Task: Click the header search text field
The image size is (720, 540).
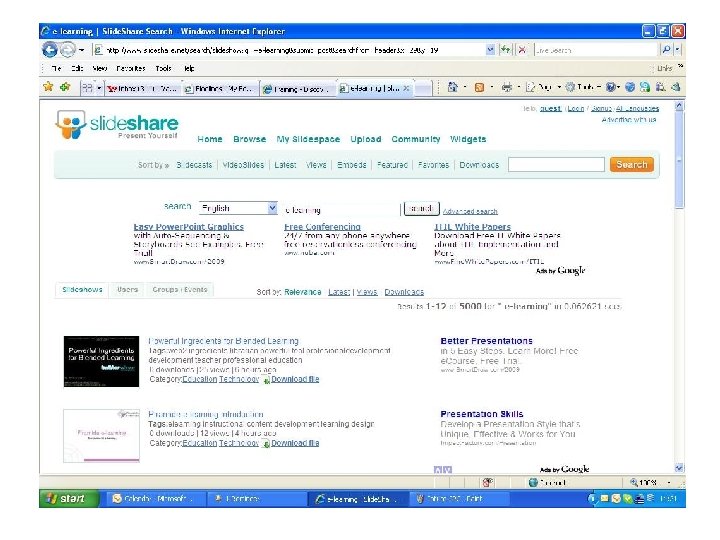Action: (556, 164)
